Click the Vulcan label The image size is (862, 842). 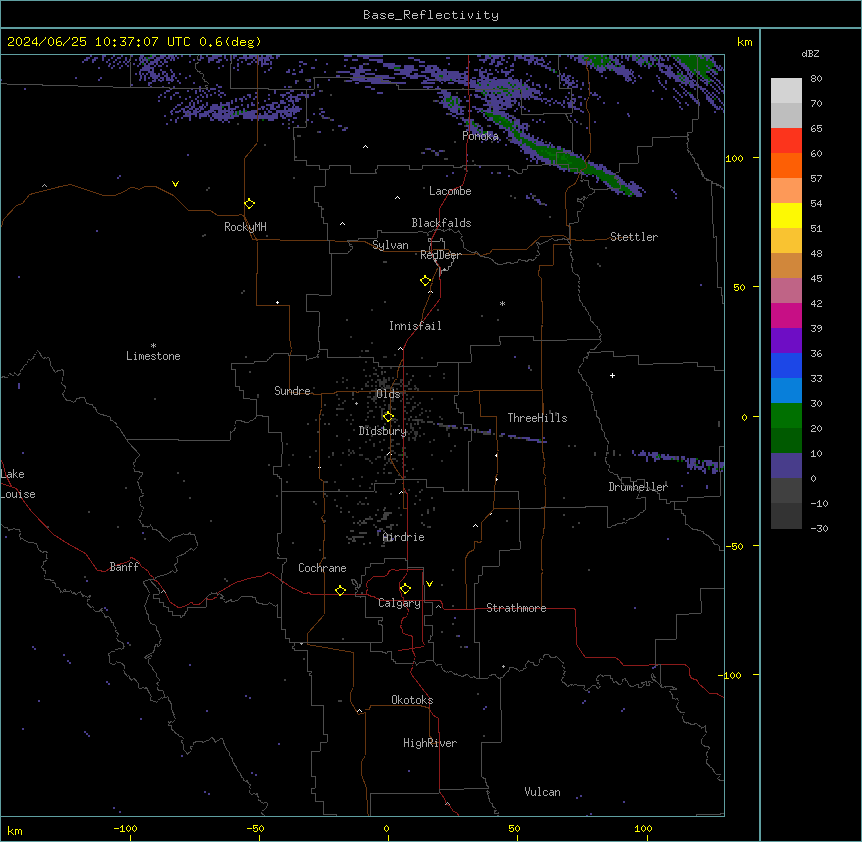(543, 792)
